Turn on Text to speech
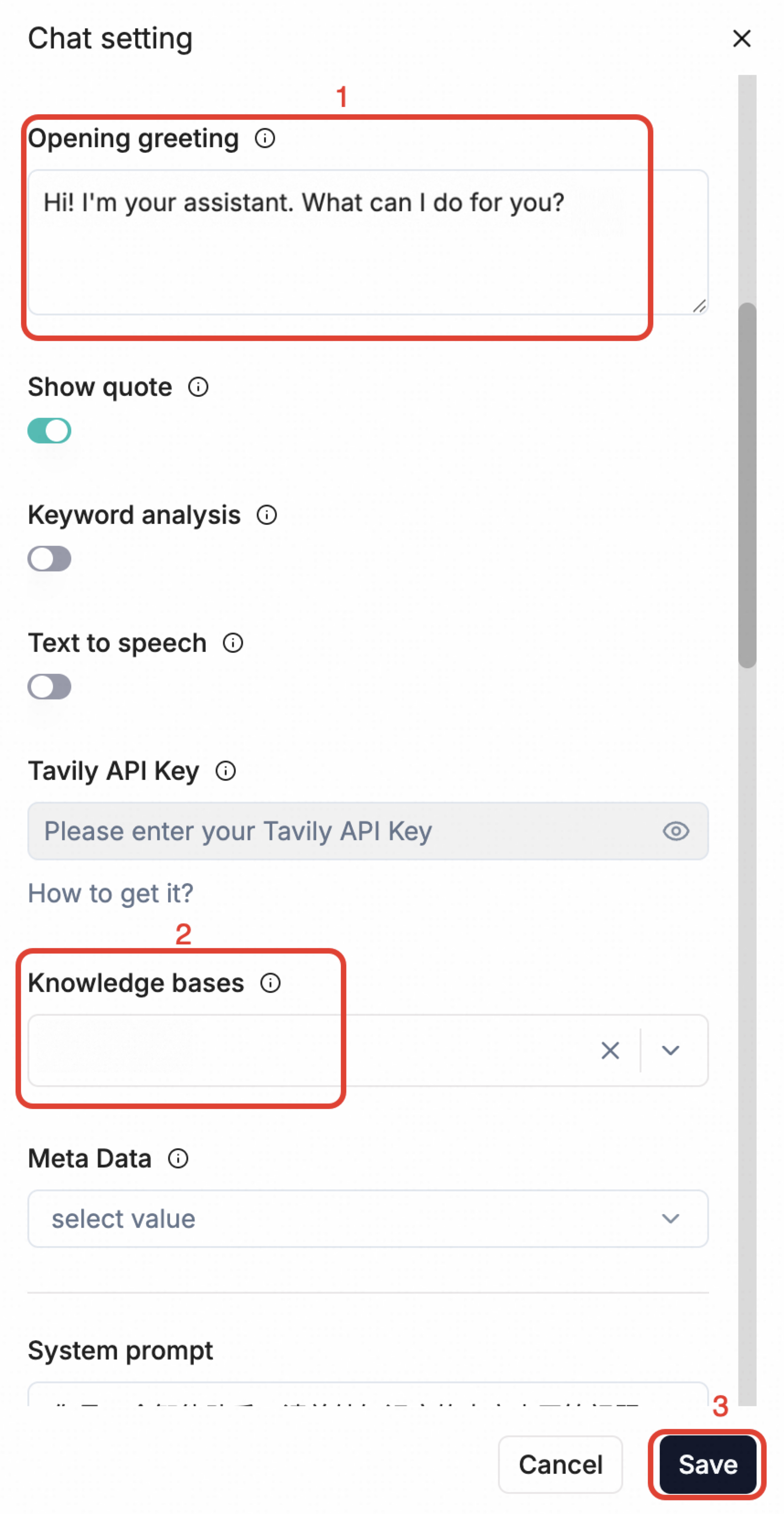 tap(49, 687)
